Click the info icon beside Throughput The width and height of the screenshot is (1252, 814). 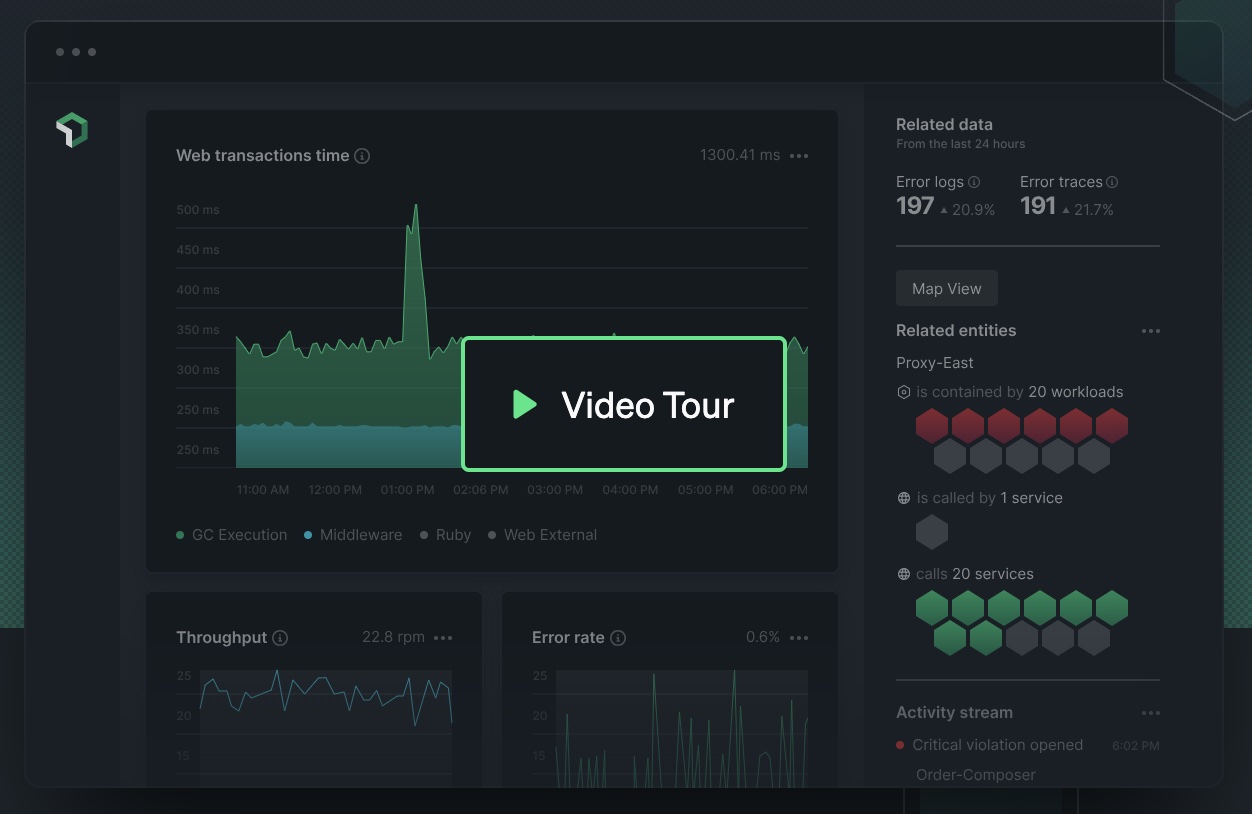coord(281,638)
